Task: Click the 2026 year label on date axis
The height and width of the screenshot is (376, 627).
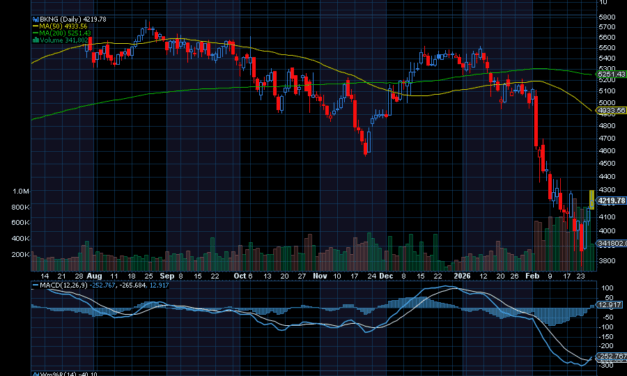Action: [x=462, y=276]
